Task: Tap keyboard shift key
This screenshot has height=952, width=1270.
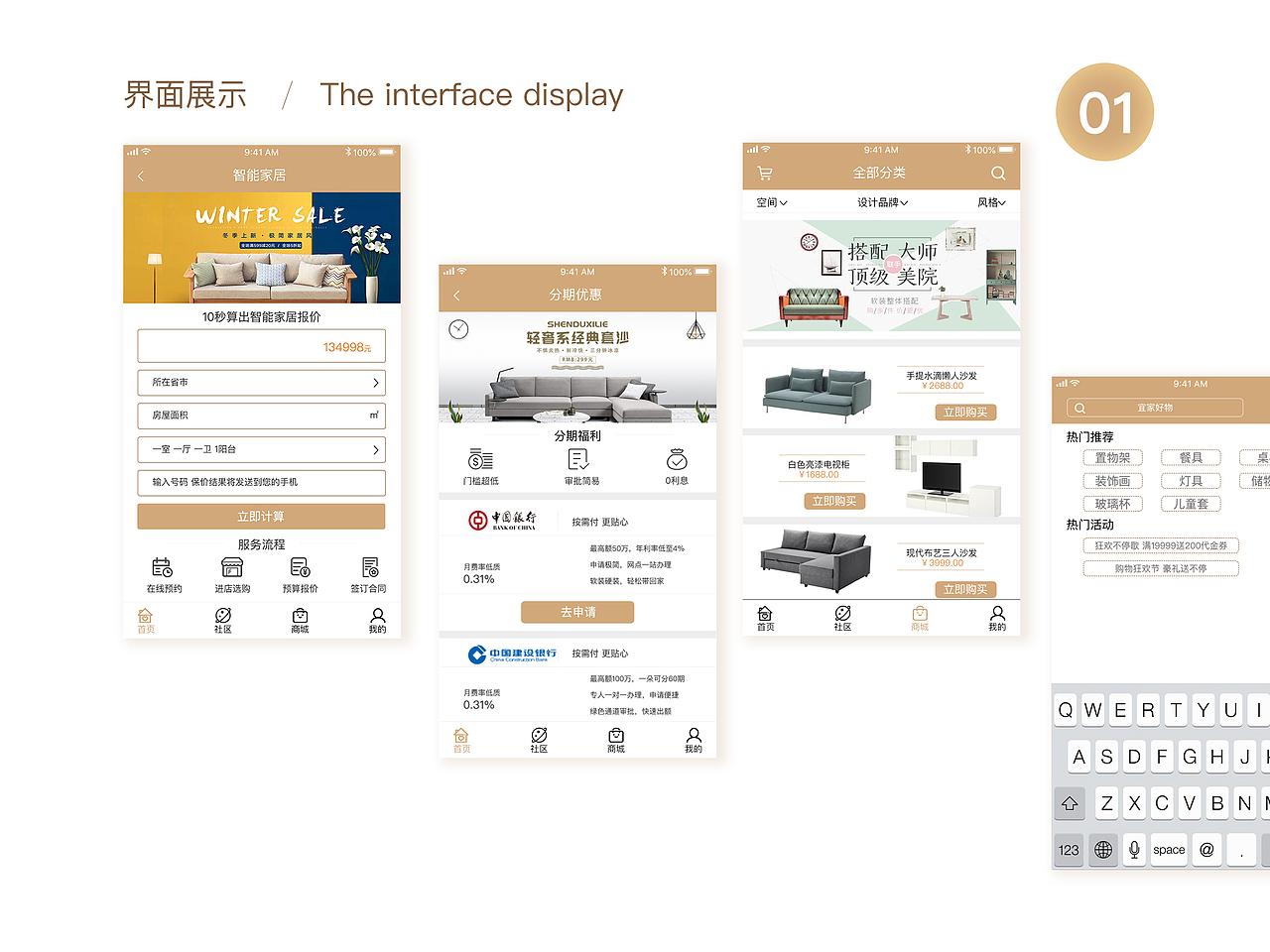Action: (1070, 803)
